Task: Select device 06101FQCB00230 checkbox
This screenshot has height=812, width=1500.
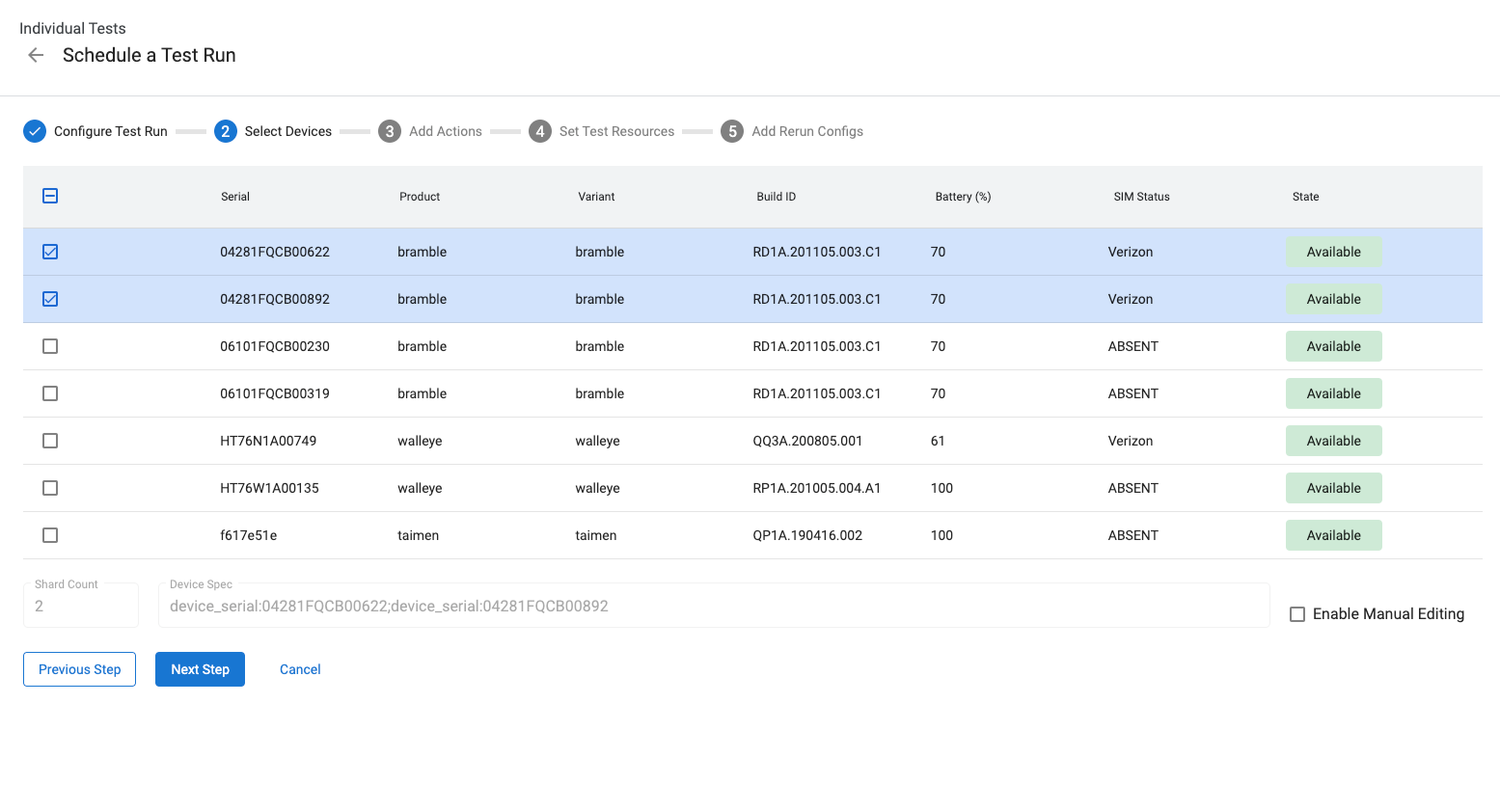Action: (x=50, y=346)
